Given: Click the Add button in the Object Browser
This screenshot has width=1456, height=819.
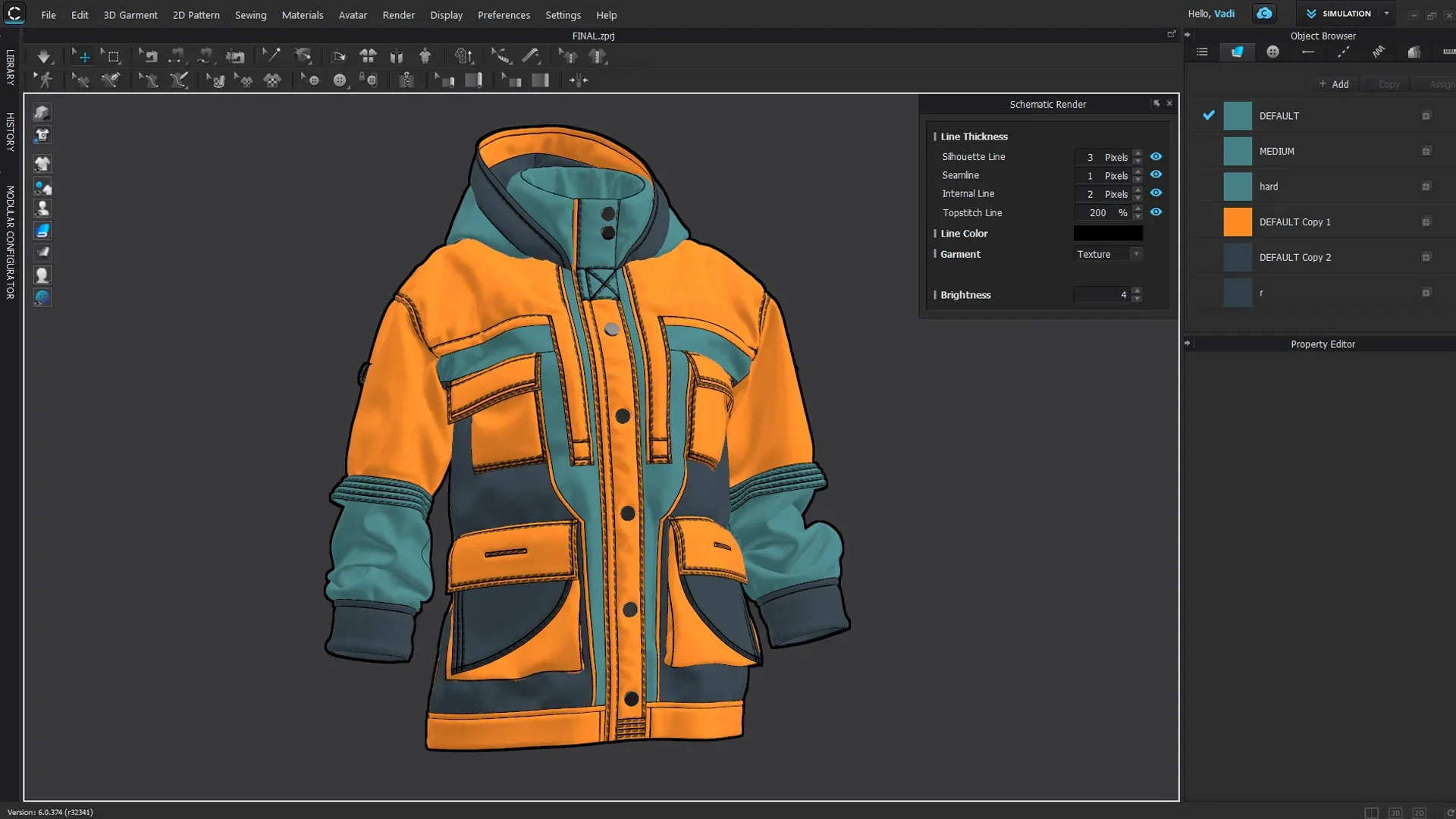Looking at the screenshot, I should point(1335,83).
